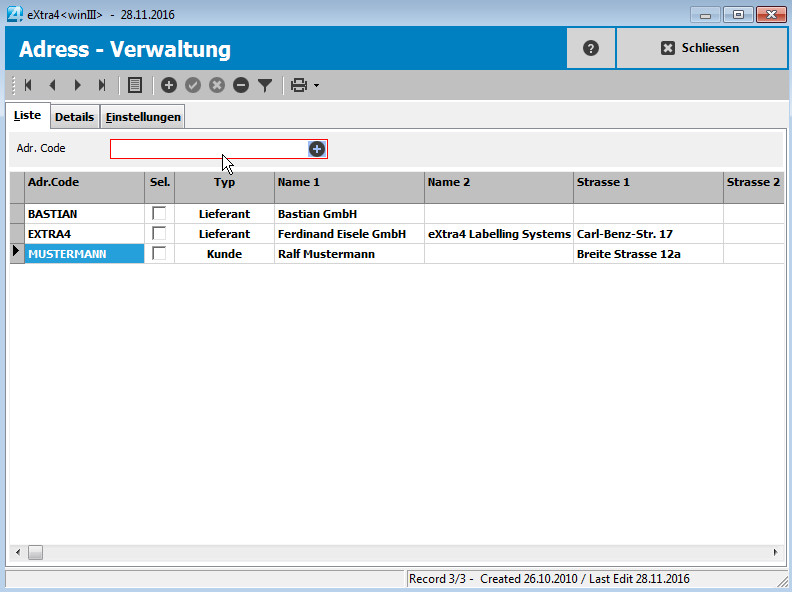Tick the Sel. checkbox for MUSTERMANN
Viewport: 792px width, 592px height.
click(159, 254)
